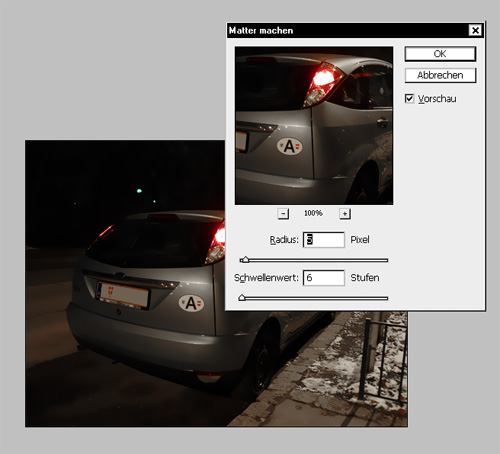The image size is (500, 454).
Task: Zoom out preview with minus button
Action: pos(283,214)
